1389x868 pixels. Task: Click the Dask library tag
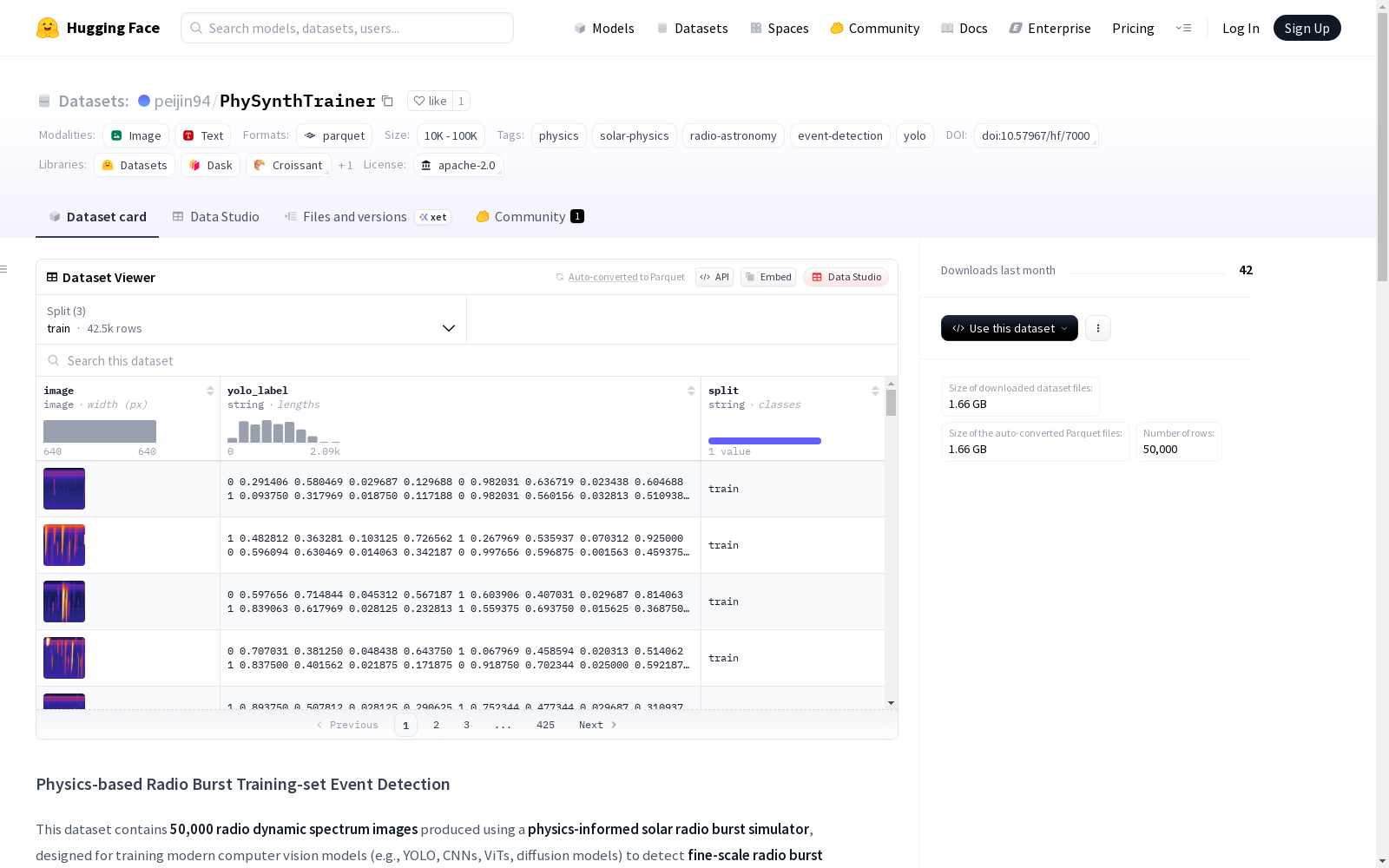[211, 165]
